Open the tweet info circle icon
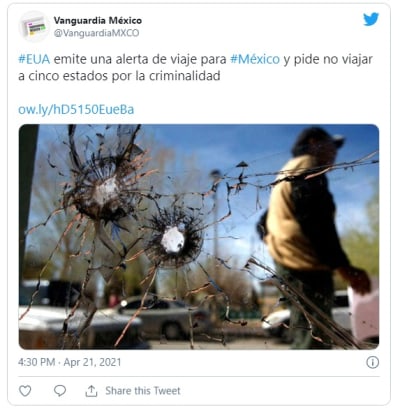The width and height of the screenshot is (400, 409). click(372, 362)
